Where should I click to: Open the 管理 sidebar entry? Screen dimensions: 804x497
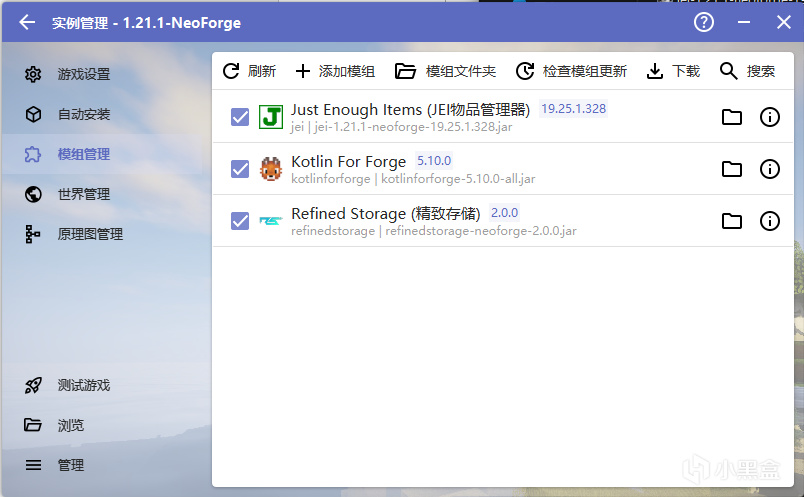tap(103, 465)
